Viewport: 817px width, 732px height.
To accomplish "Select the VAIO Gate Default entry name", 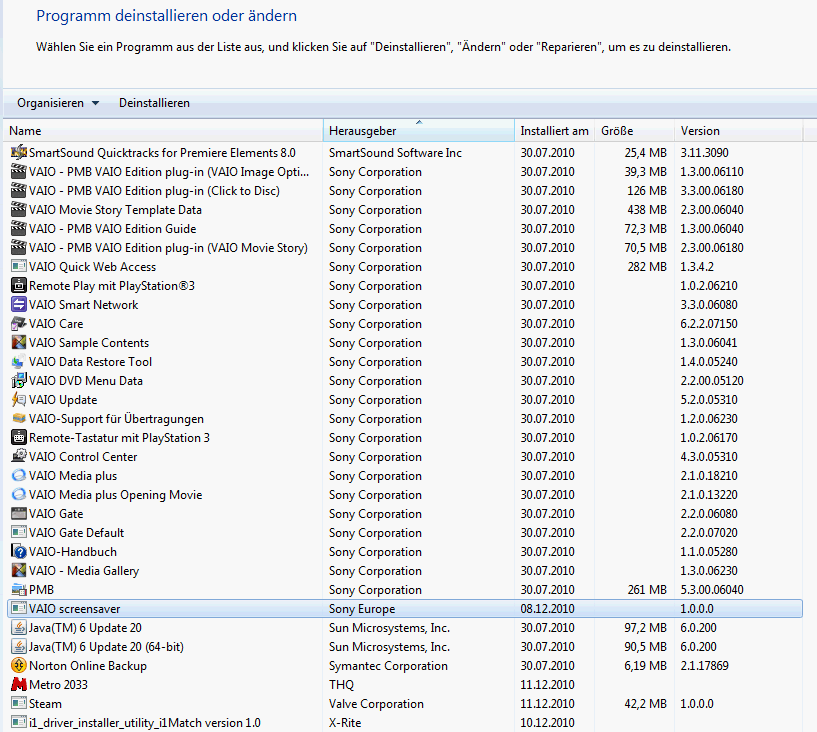I will pyautogui.click(x=77, y=533).
